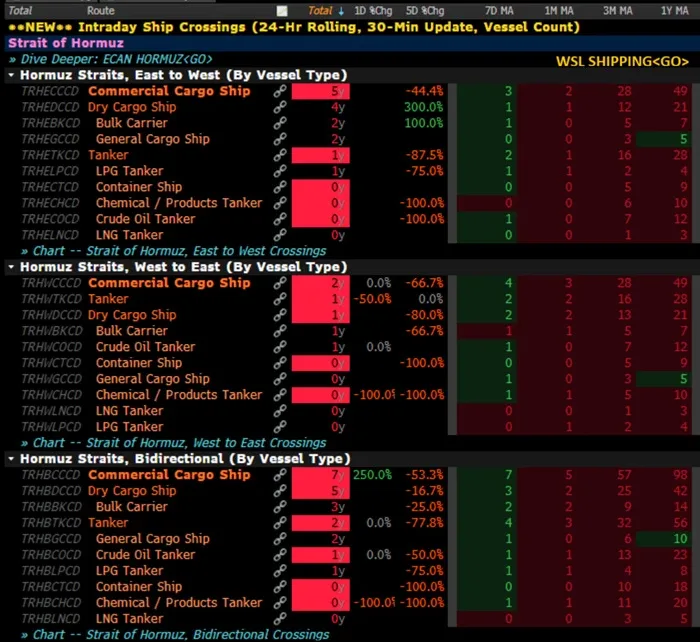Click red Total cell for East-to-West Tanker
Screen dimensions: 700x642
(319, 155)
